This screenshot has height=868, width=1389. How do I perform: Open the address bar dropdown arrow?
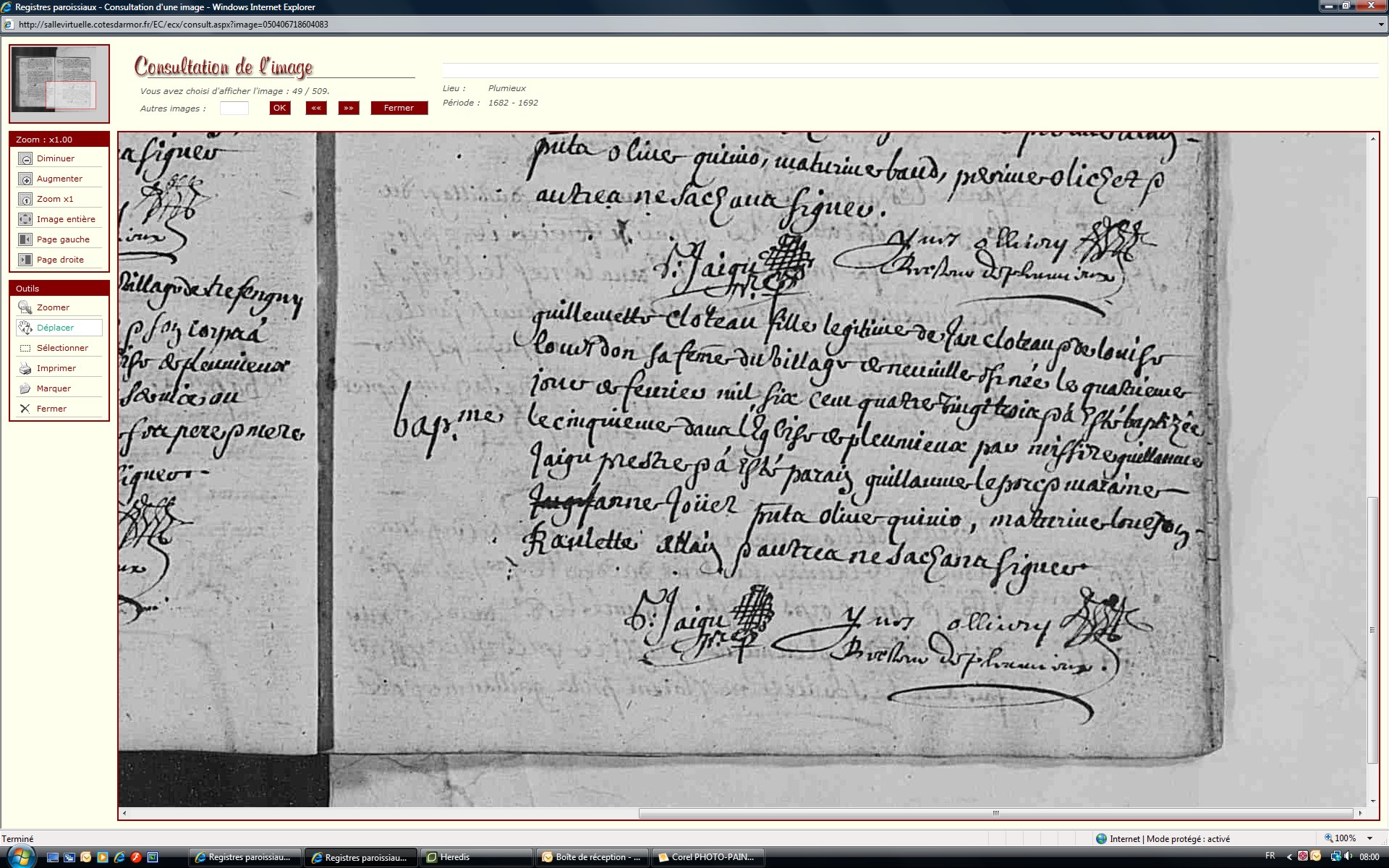pos(1381,25)
